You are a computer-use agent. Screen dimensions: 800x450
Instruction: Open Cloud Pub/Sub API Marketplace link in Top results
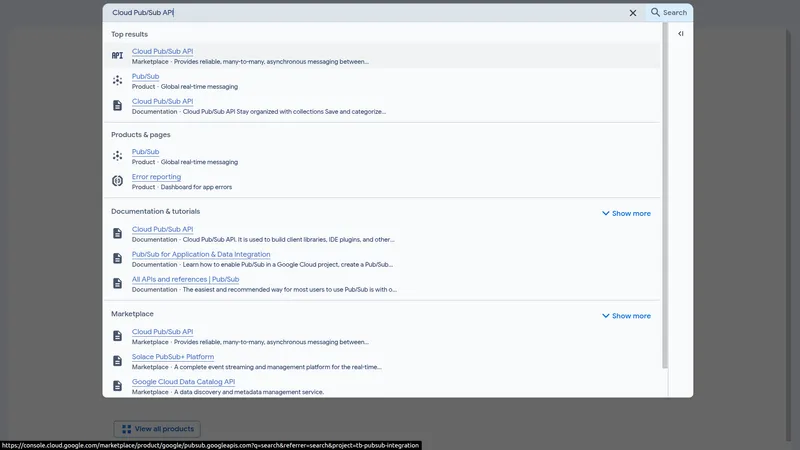coord(162,51)
